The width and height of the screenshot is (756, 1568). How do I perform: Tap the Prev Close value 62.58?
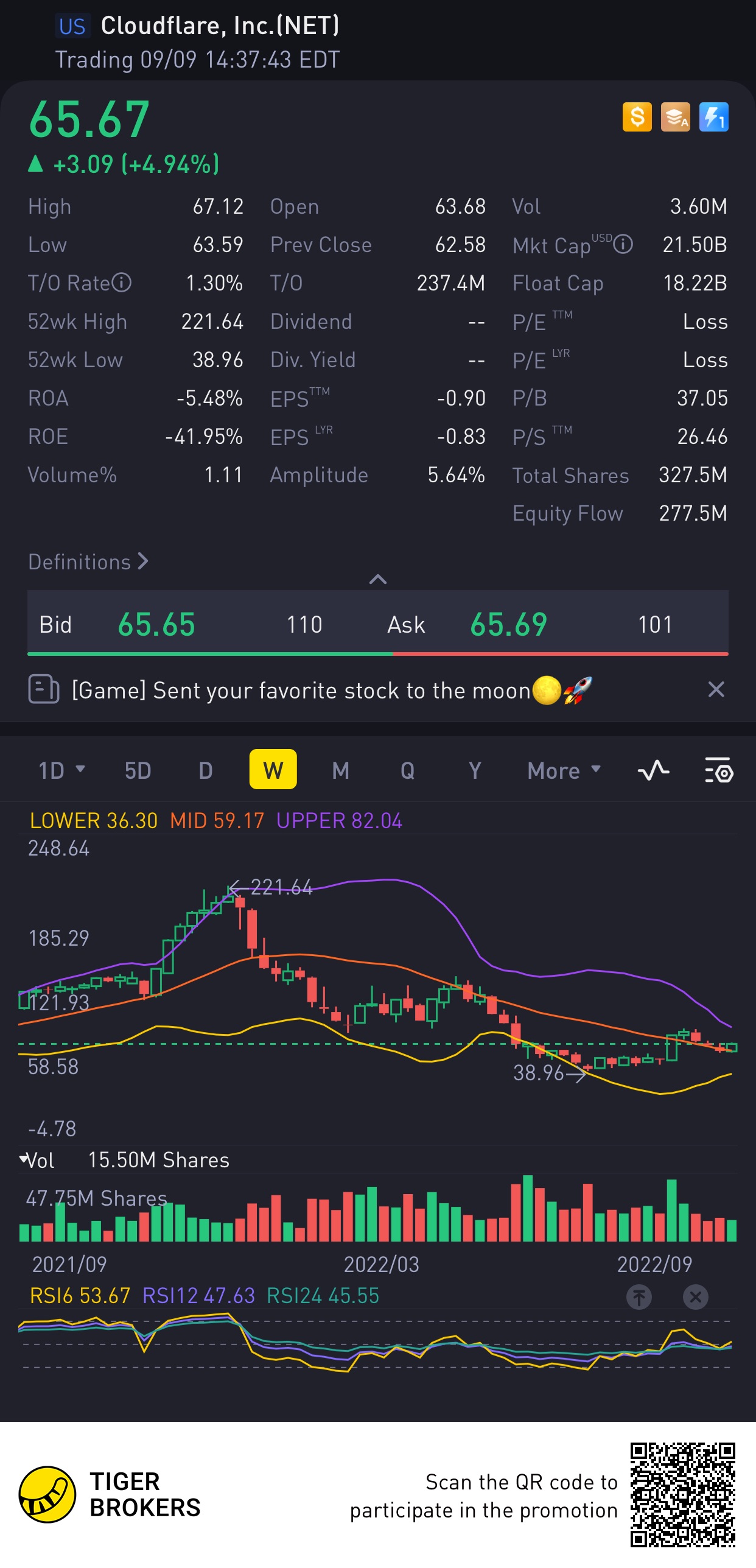460,244
